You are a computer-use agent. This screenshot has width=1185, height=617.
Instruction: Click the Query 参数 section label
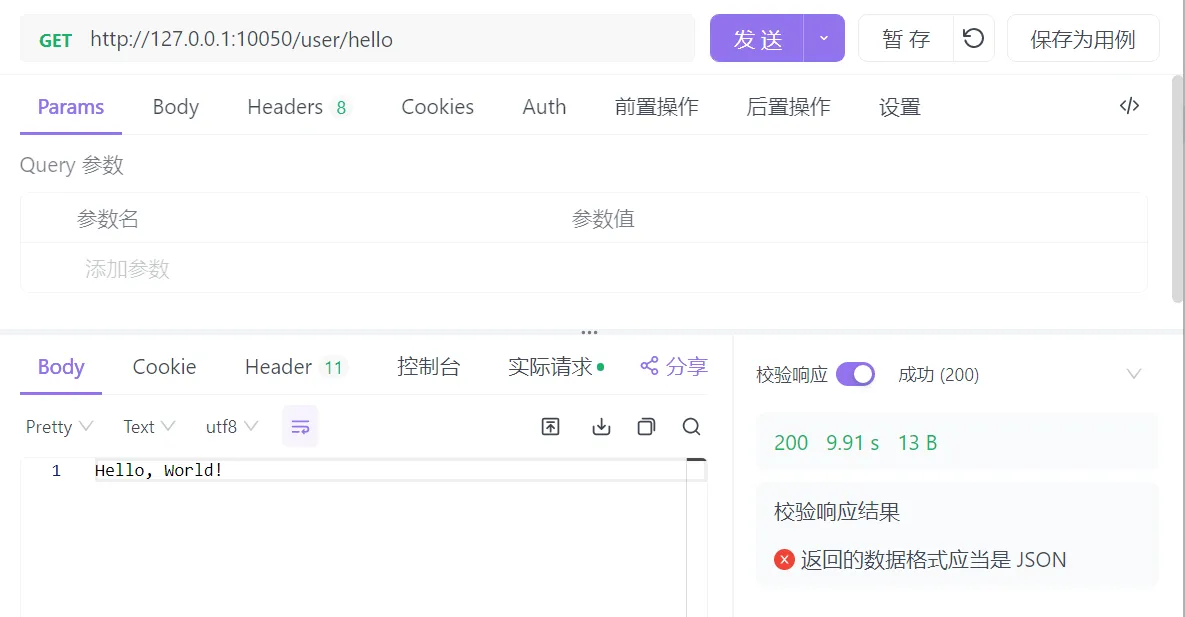[72, 165]
